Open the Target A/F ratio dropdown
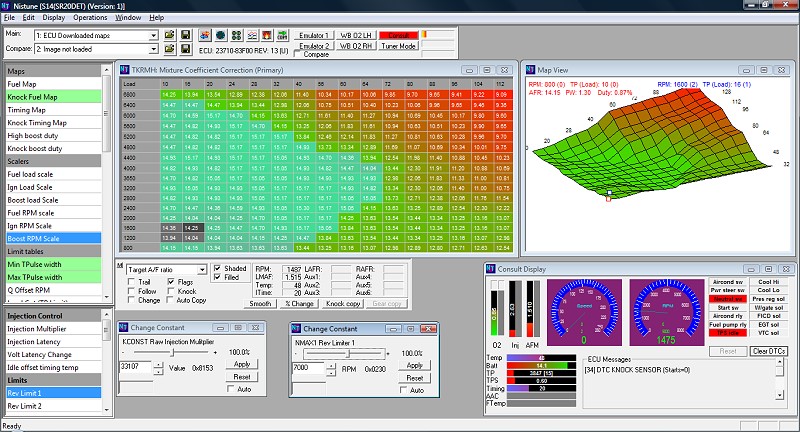 tap(200, 270)
